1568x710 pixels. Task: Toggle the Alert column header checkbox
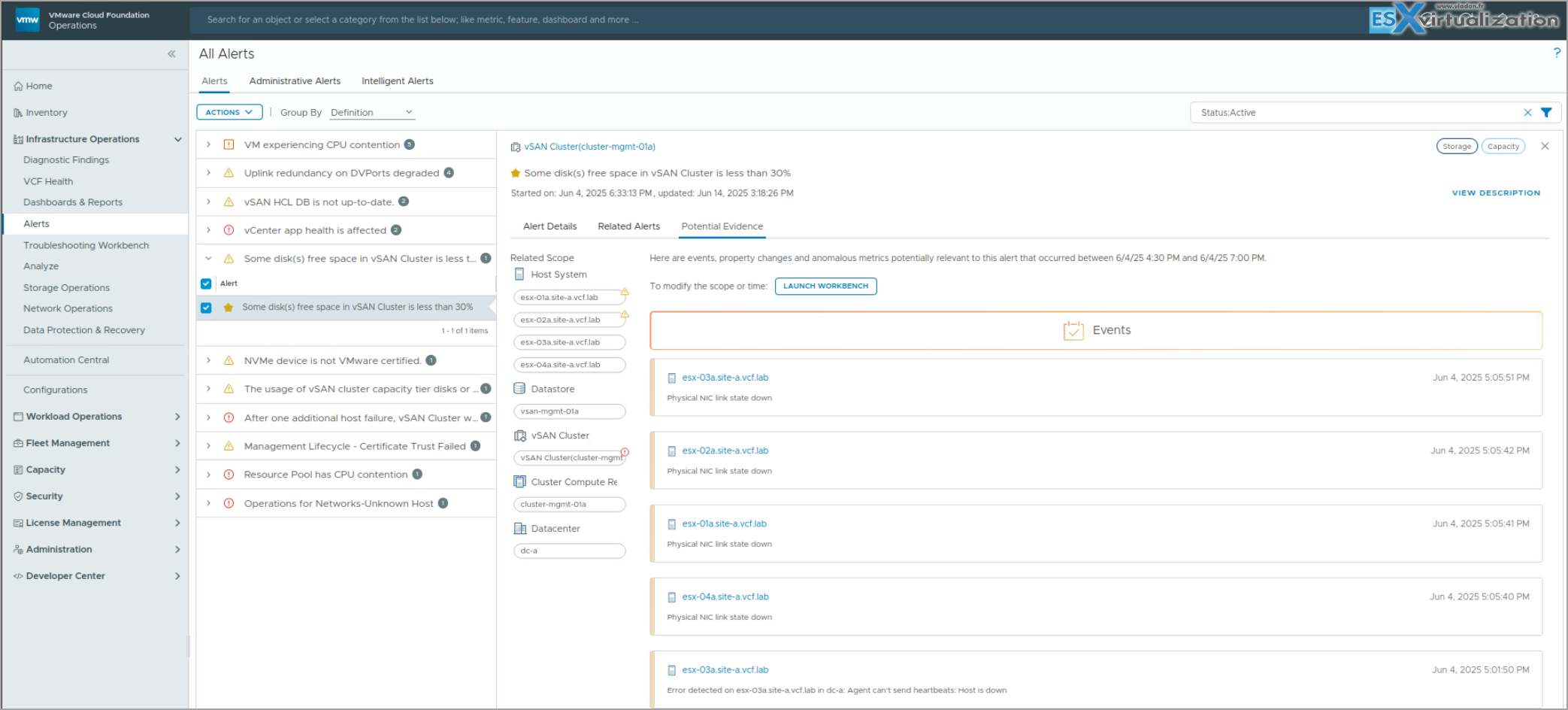(x=206, y=284)
